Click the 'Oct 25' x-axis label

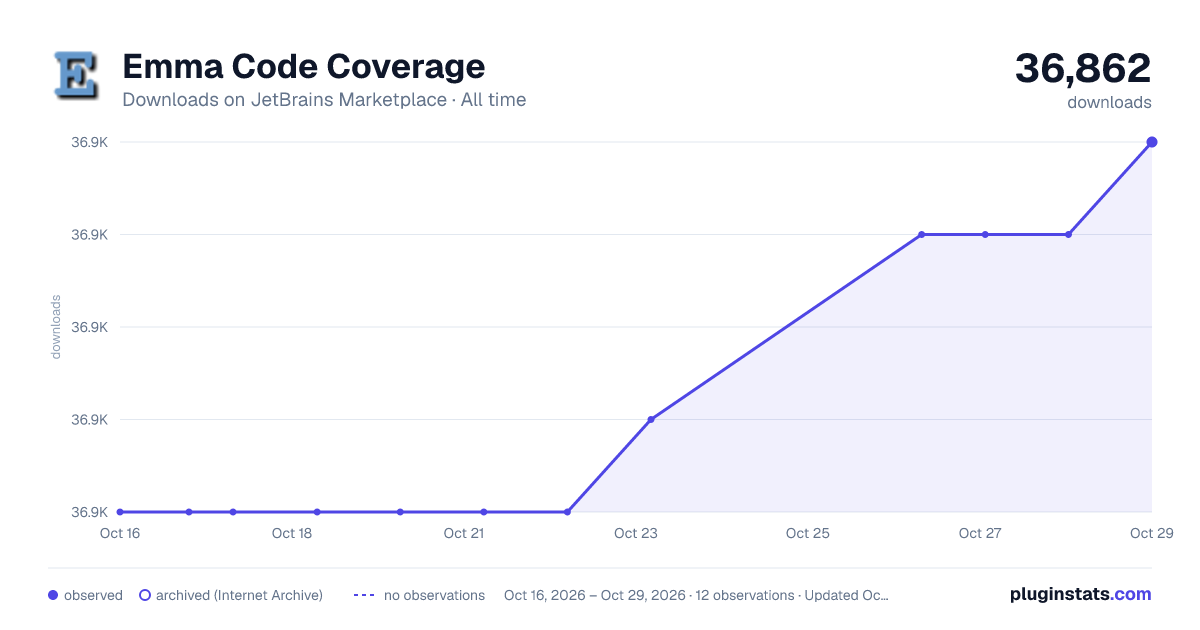click(x=808, y=533)
